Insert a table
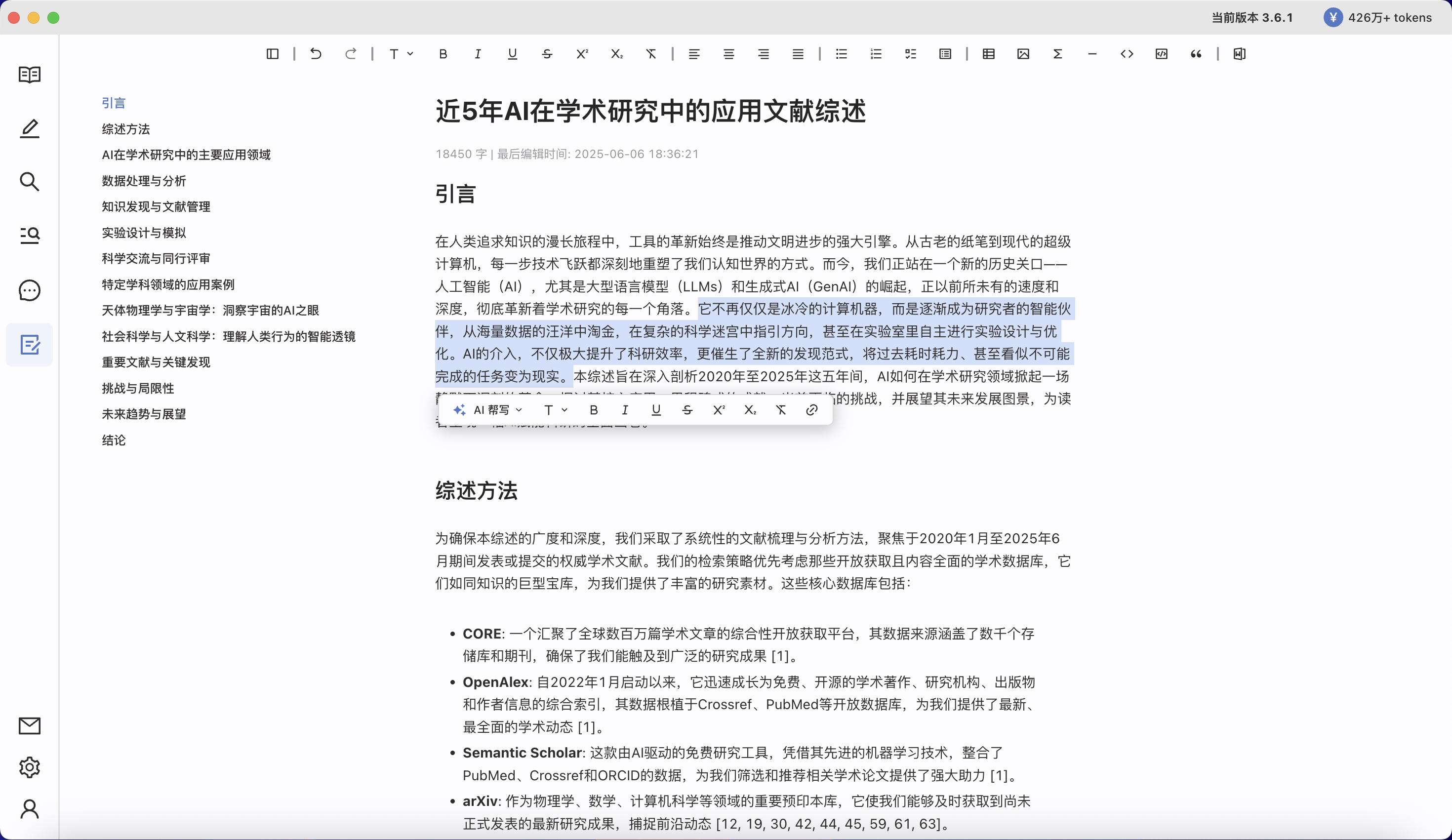This screenshot has height=840, width=1452. point(989,53)
